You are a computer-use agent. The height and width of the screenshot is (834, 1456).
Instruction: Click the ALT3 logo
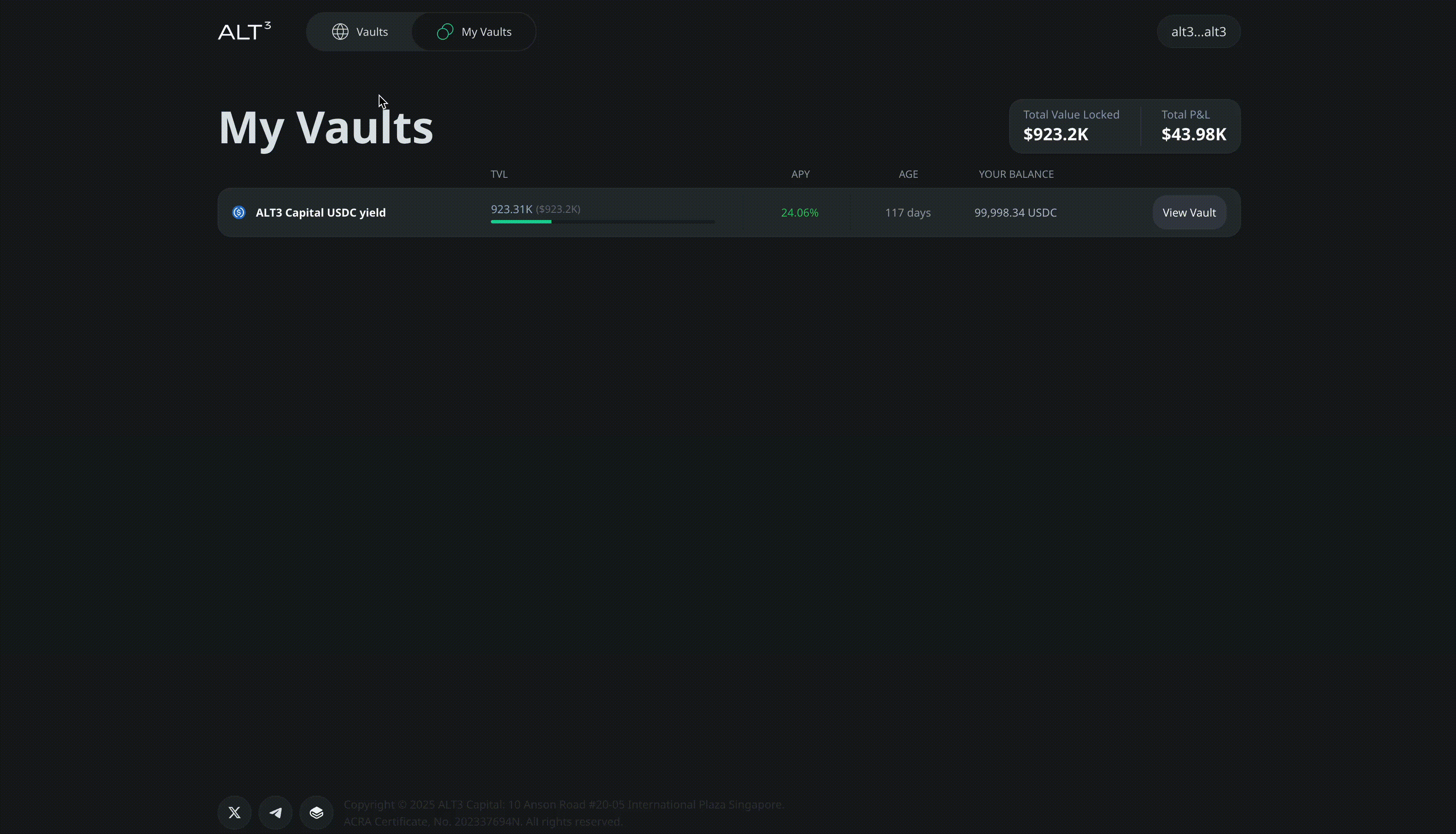click(x=244, y=32)
